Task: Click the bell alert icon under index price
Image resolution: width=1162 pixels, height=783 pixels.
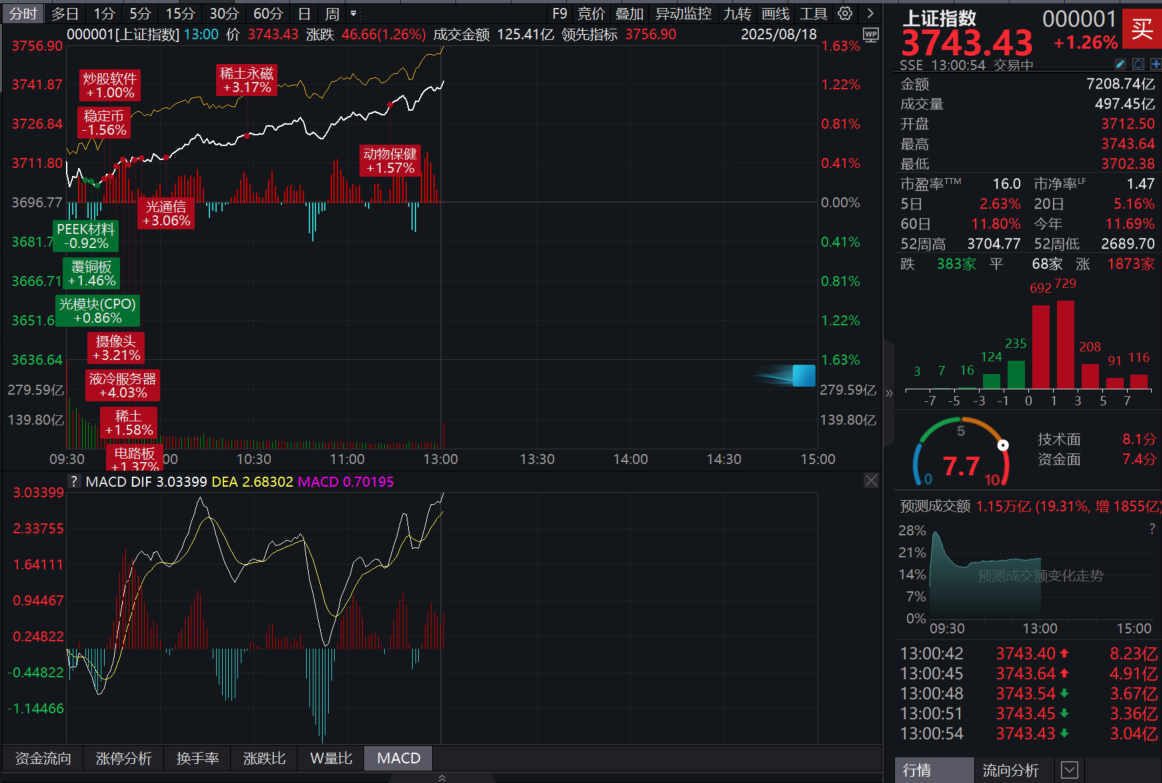Action: pos(1138,64)
